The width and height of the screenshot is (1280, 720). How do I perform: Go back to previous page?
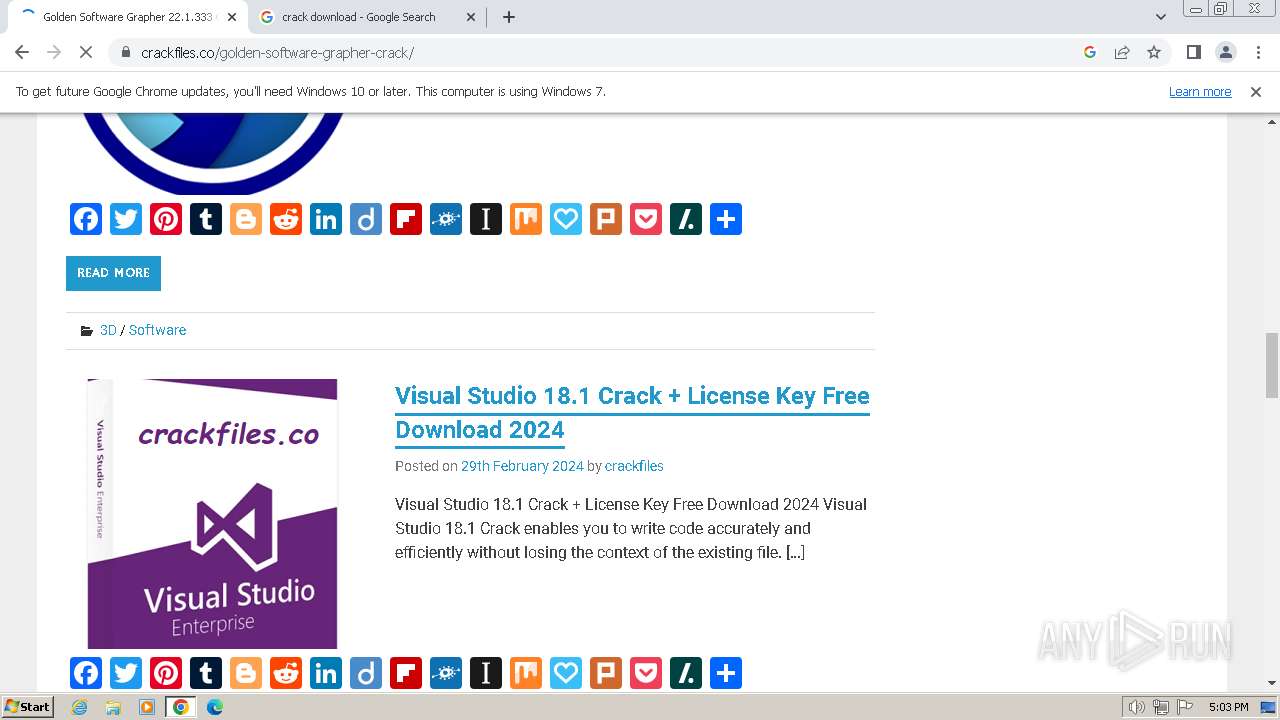(22, 52)
